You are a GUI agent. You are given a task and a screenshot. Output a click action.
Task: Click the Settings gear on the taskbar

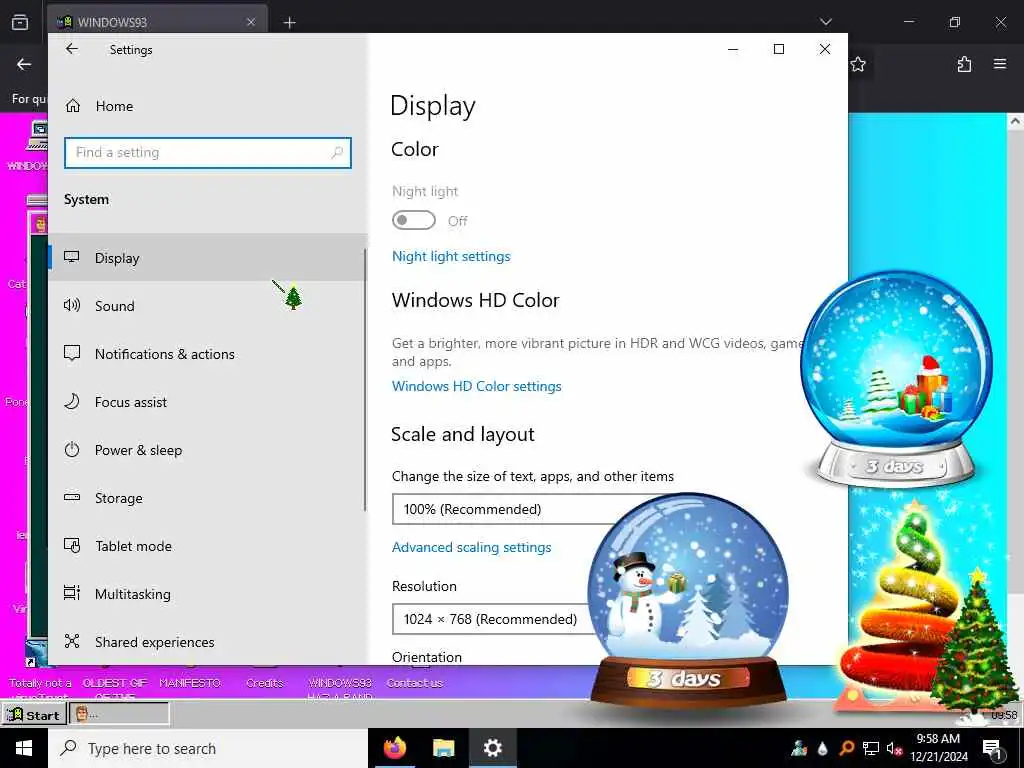point(492,748)
